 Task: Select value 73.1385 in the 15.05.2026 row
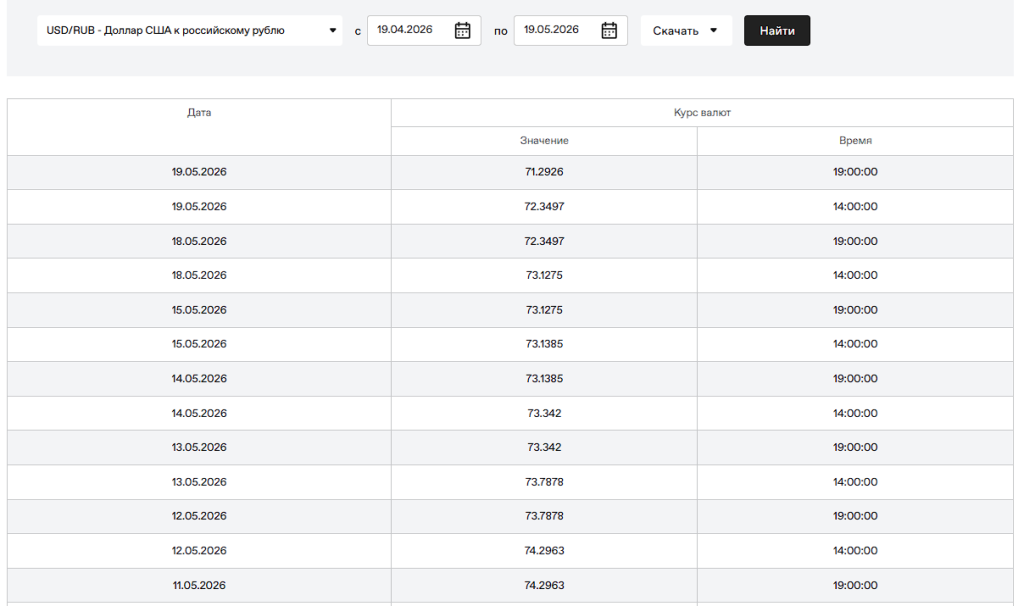(x=544, y=343)
